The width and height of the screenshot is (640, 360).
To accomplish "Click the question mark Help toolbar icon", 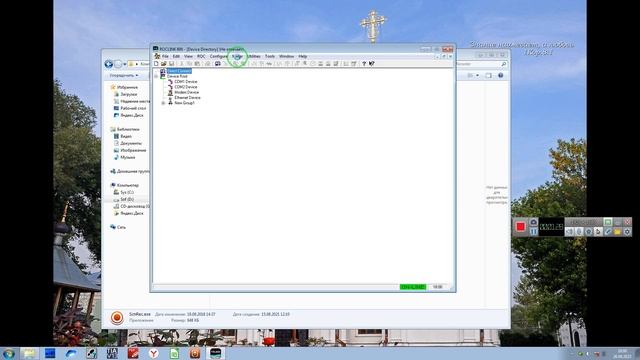I will pyautogui.click(x=364, y=64).
